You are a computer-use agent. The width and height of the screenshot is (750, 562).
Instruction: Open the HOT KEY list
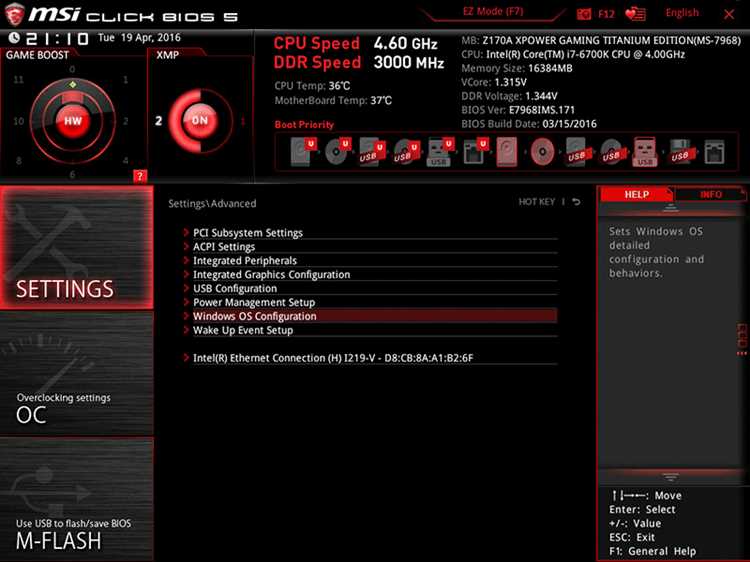537,202
